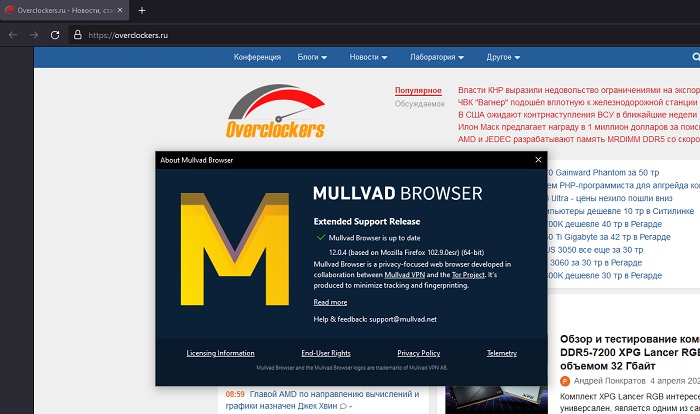Switch to the Популярное tab
The width and height of the screenshot is (700, 414).
click(418, 91)
